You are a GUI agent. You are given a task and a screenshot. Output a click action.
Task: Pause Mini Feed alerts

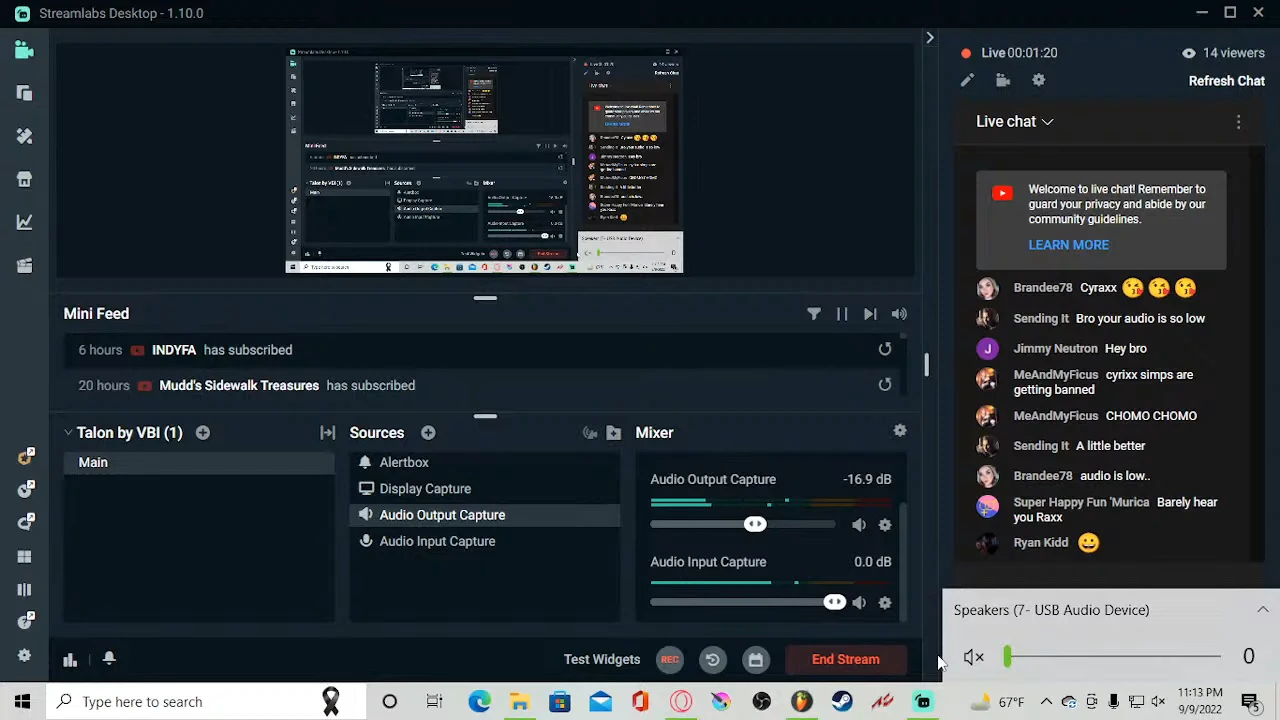tap(841, 313)
